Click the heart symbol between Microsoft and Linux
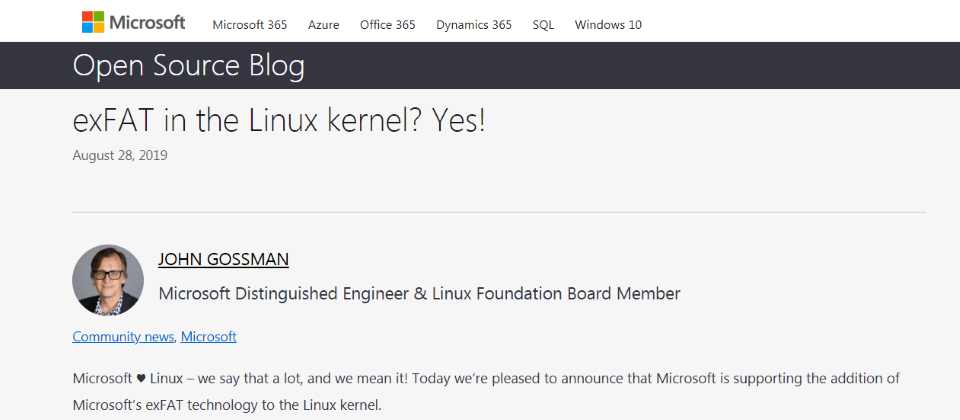 coord(141,378)
